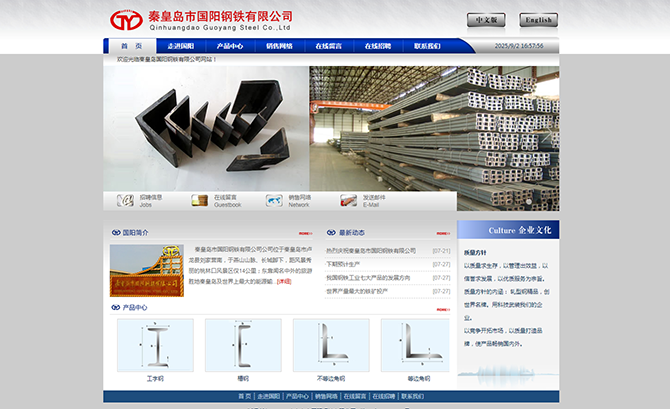Click MORE icon beside 国阳简介 heading

coord(305,233)
